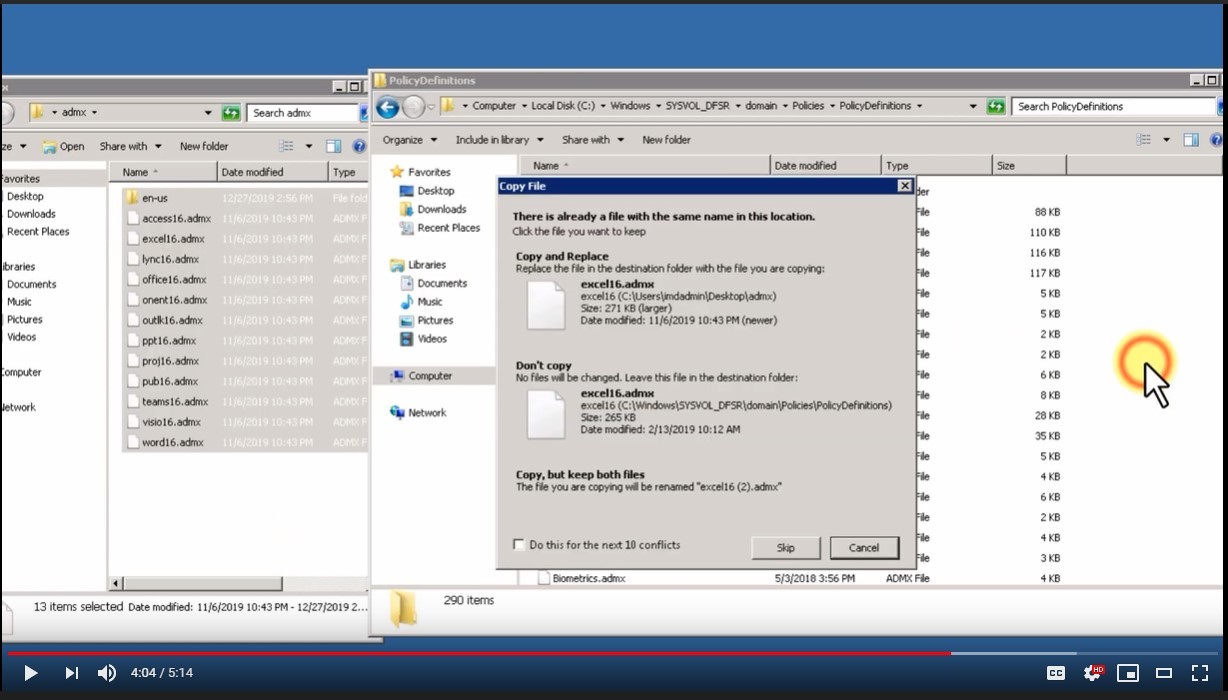Open Share with dropdown in PolicyDefinitions window
Screen dimensions: 1228x700
coord(592,140)
